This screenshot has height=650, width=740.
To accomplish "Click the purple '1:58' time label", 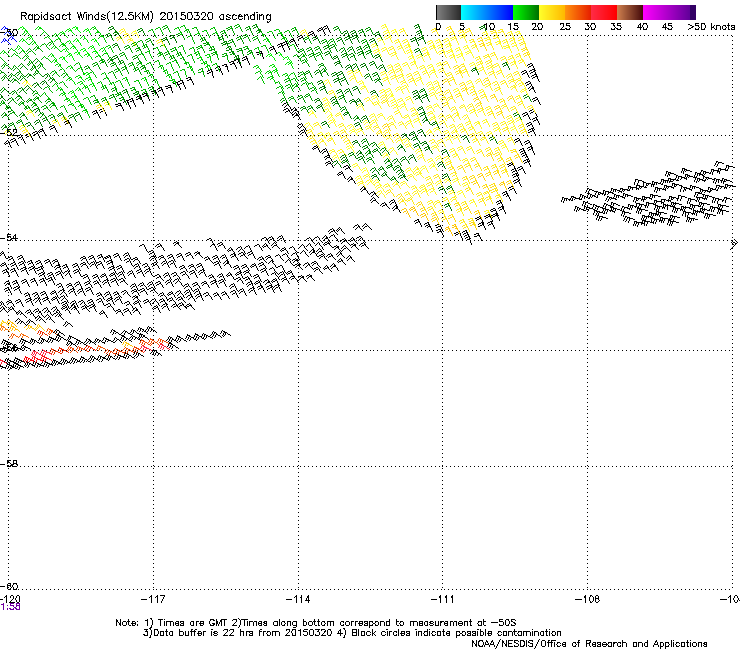I will (10, 607).
